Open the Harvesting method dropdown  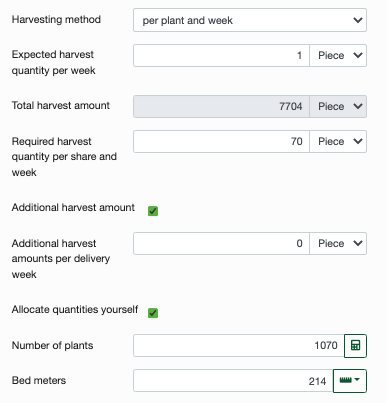pyautogui.click(x=250, y=20)
